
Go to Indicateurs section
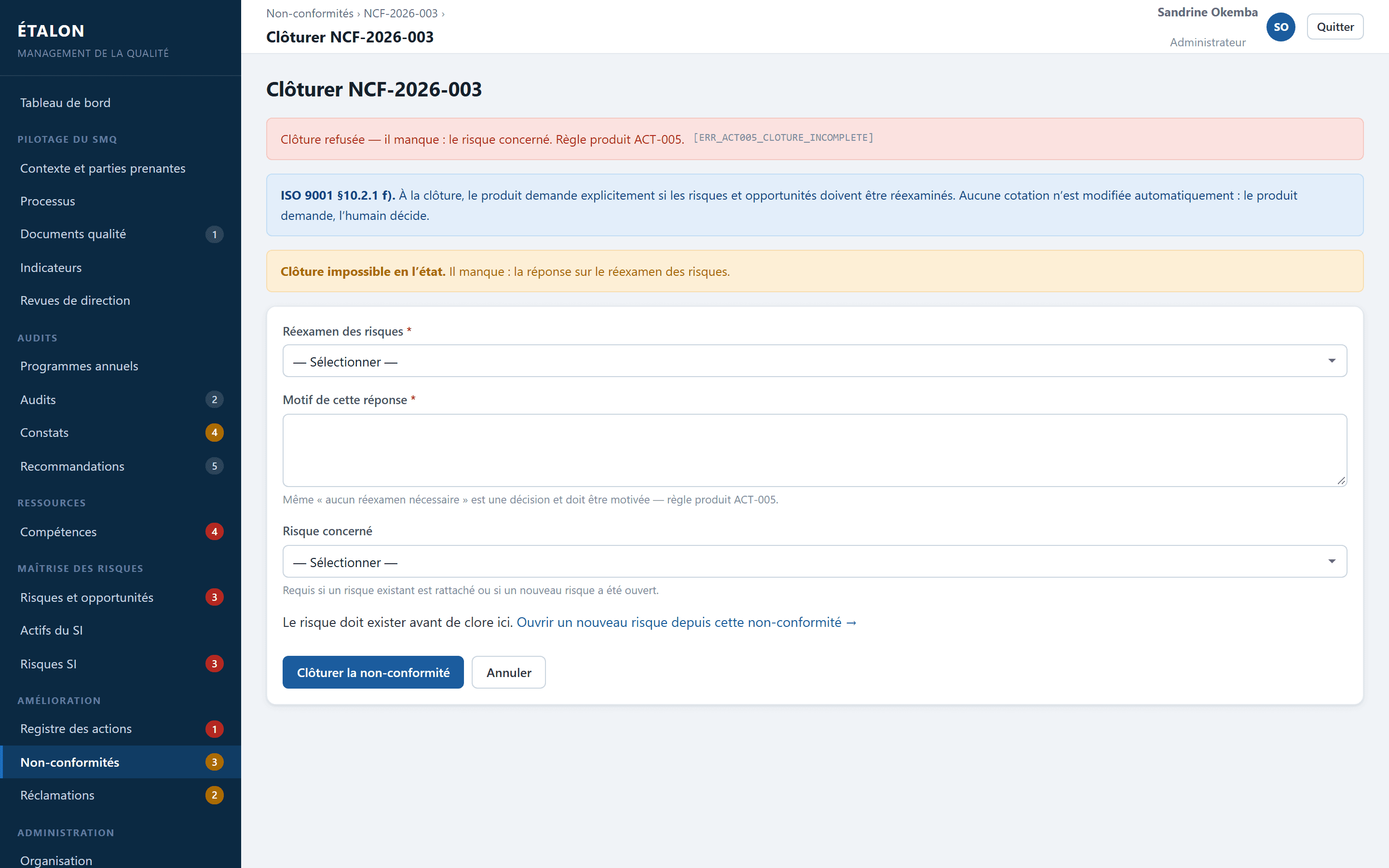[x=121, y=268]
